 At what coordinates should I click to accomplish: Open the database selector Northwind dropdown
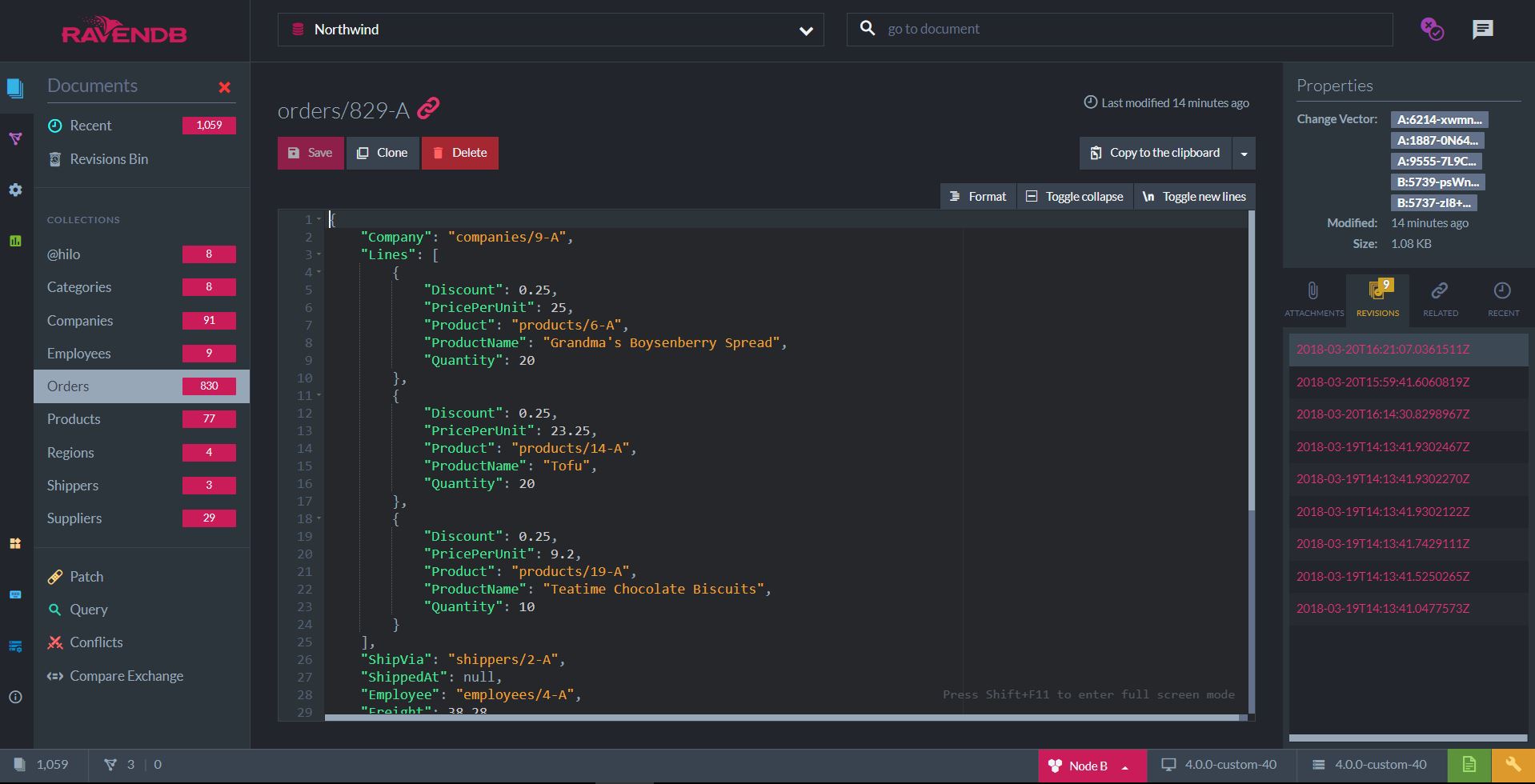click(551, 30)
